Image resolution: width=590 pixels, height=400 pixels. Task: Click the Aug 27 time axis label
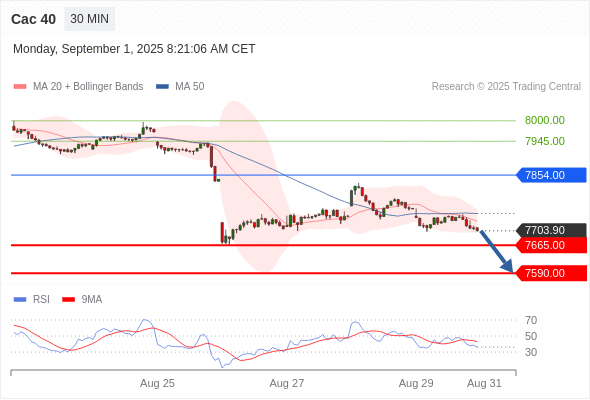pos(287,383)
